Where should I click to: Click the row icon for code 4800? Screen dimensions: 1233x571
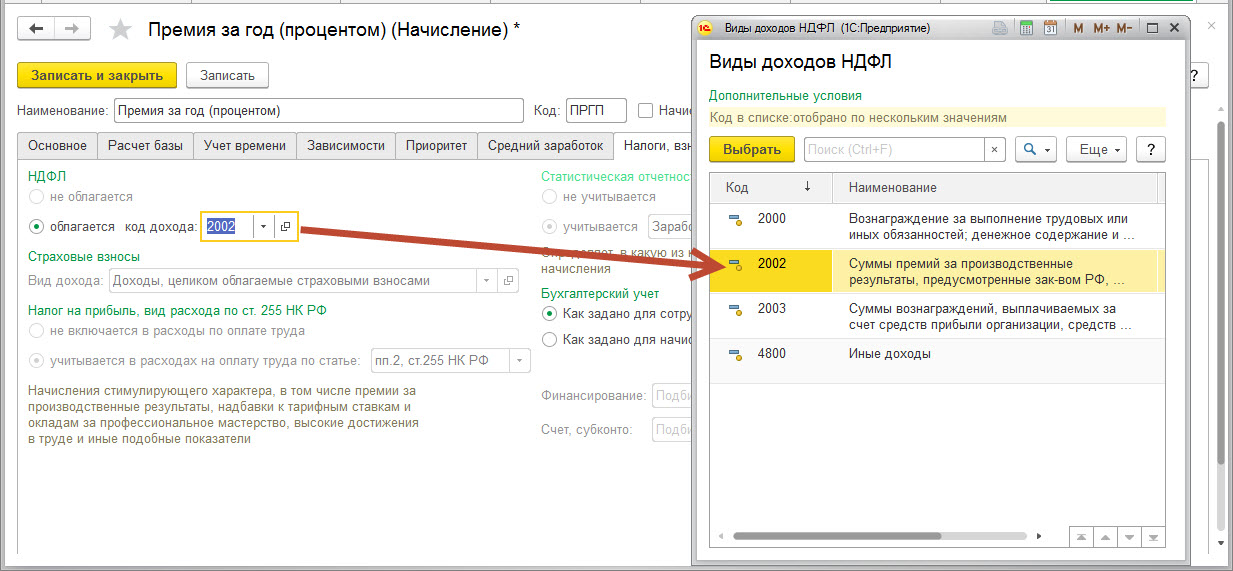click(734, 354)
